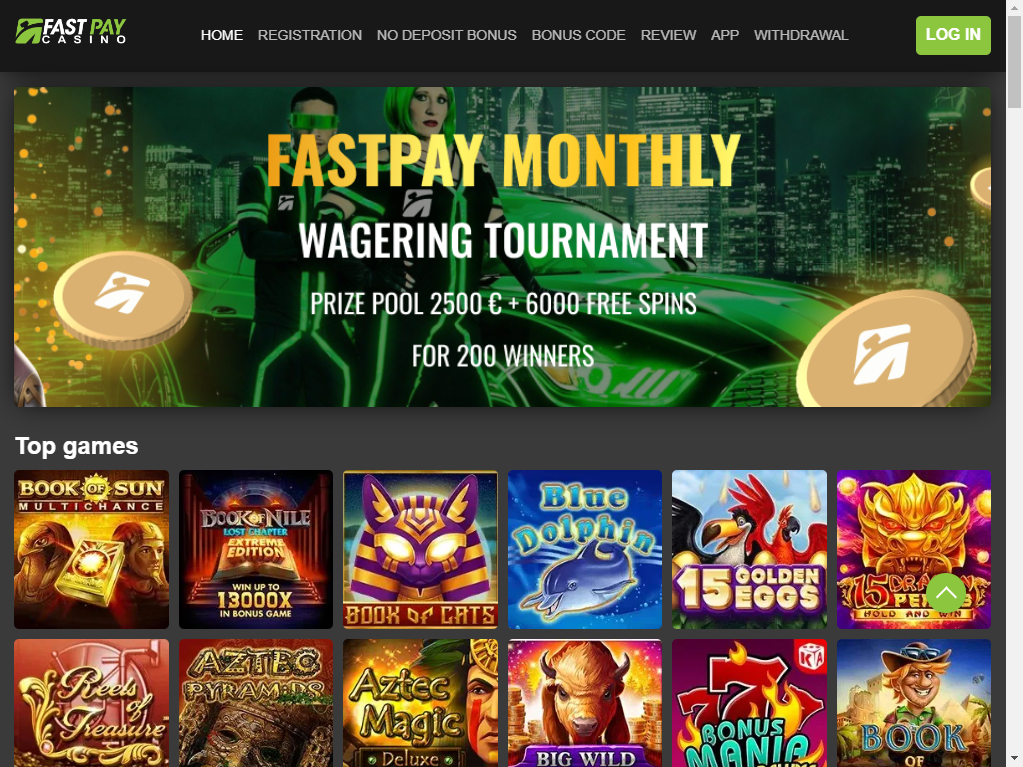The width and height of the screenshot is (1023, 767).
Task: Click the Fastpay Monthly Wagering Tournament banner
Action: [502, 247]
